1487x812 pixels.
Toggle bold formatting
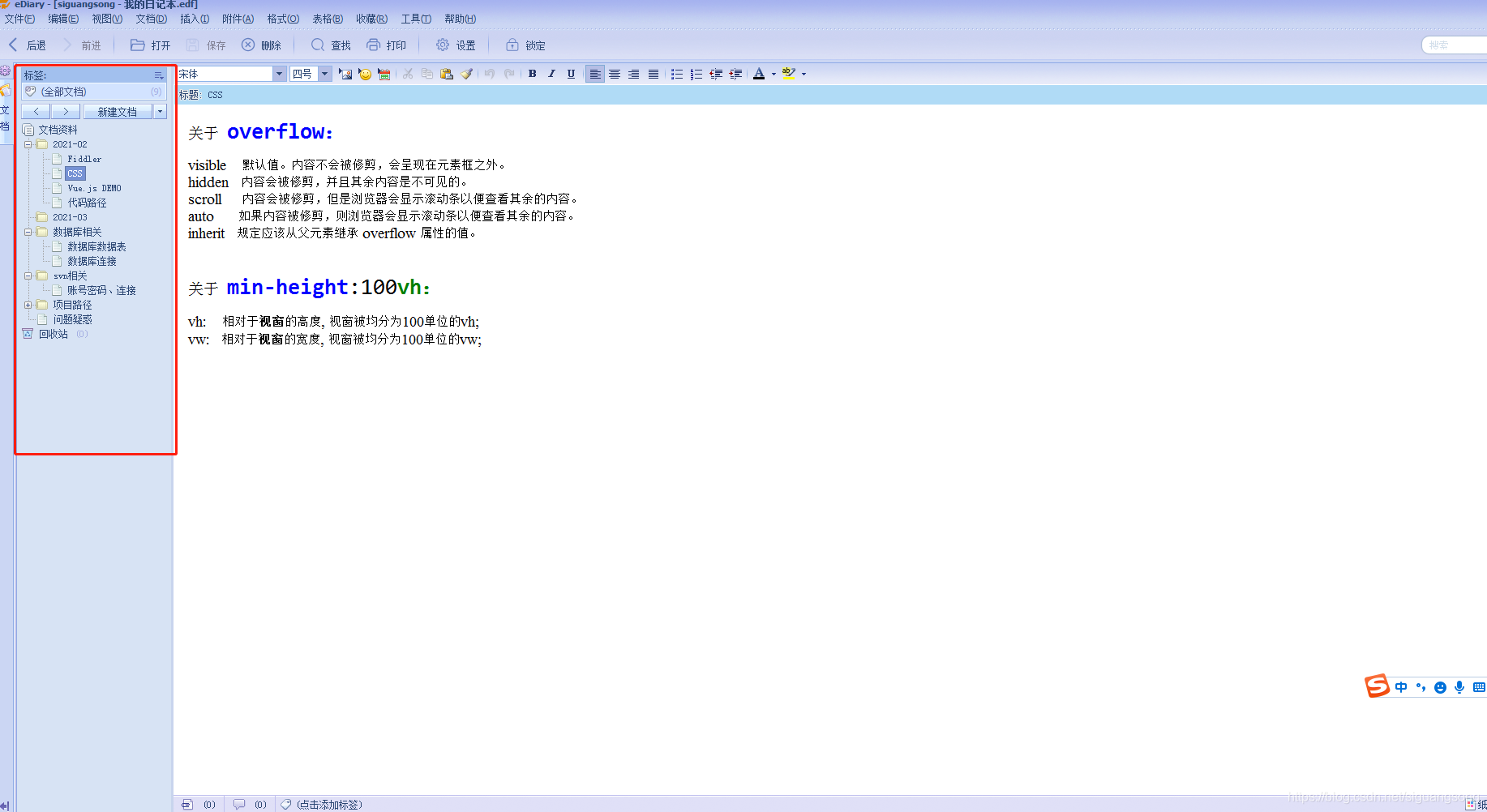pyautogui.click(x=533, y=74)
